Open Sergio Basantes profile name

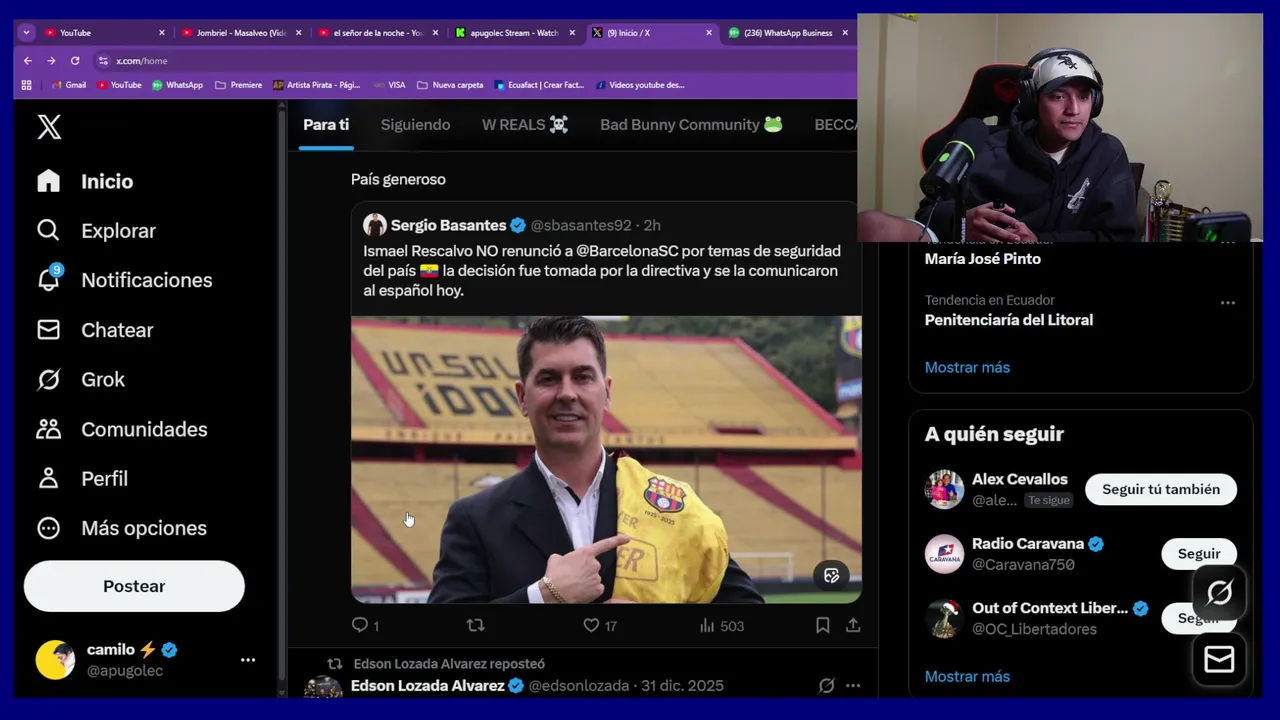[448, 225]
